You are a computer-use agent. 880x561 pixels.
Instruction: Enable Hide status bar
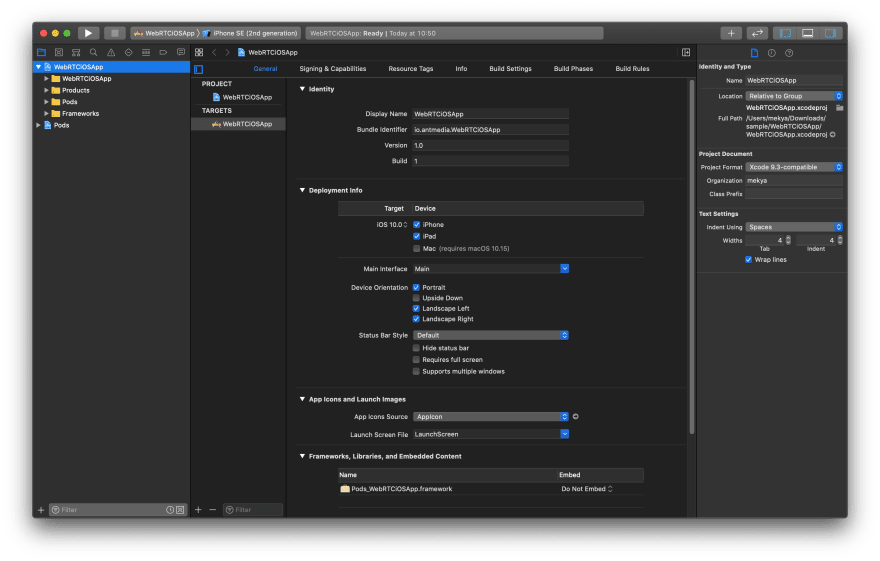pos(416,348)
